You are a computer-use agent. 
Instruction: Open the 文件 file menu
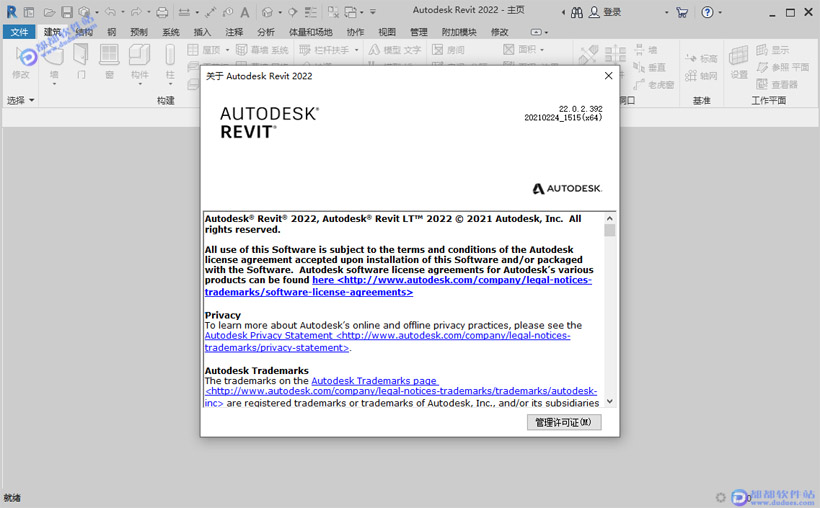(19, 32)
